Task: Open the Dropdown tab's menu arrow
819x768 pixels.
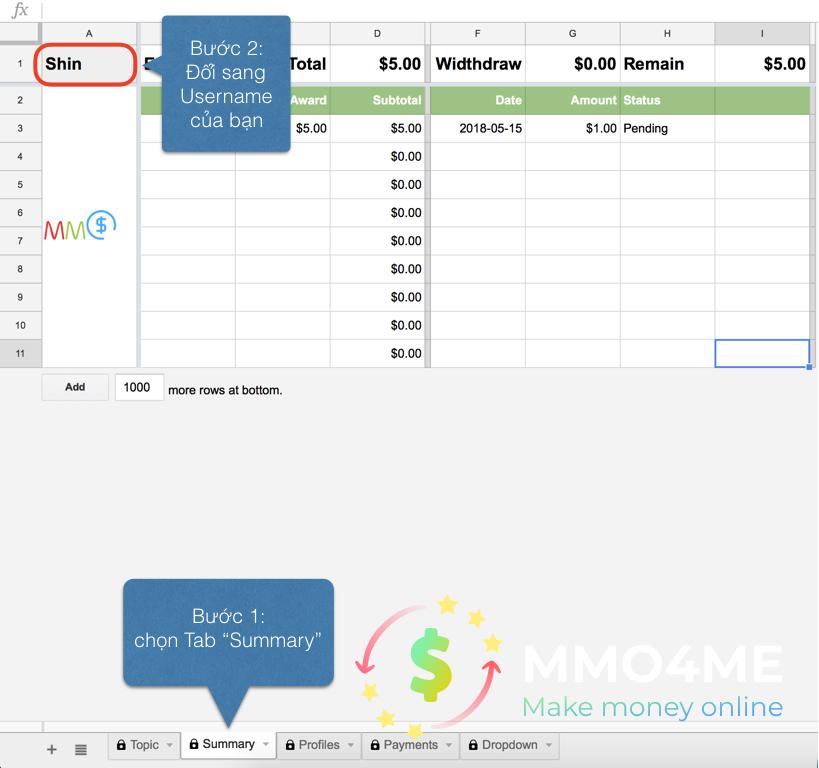Action: point(548,745)
